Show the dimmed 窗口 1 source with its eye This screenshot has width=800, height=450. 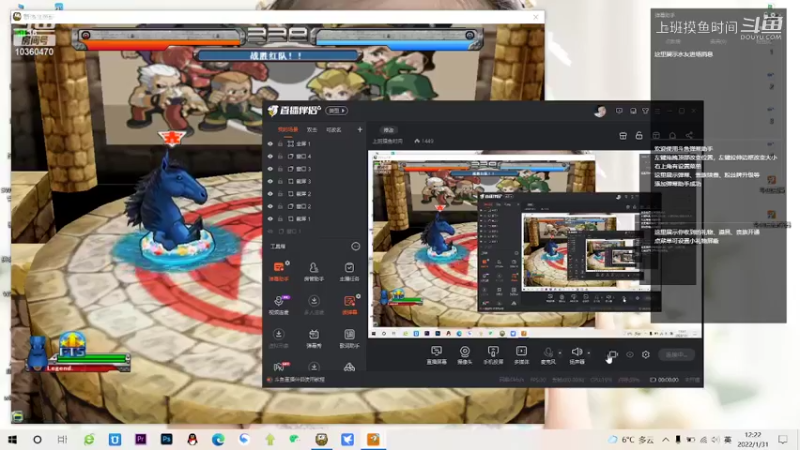click(270, 231)
